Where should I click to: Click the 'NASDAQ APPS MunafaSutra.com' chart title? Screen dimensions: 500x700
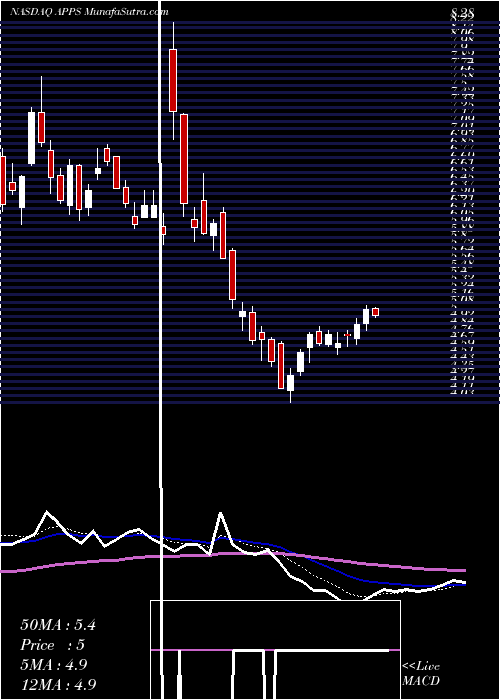89,12
